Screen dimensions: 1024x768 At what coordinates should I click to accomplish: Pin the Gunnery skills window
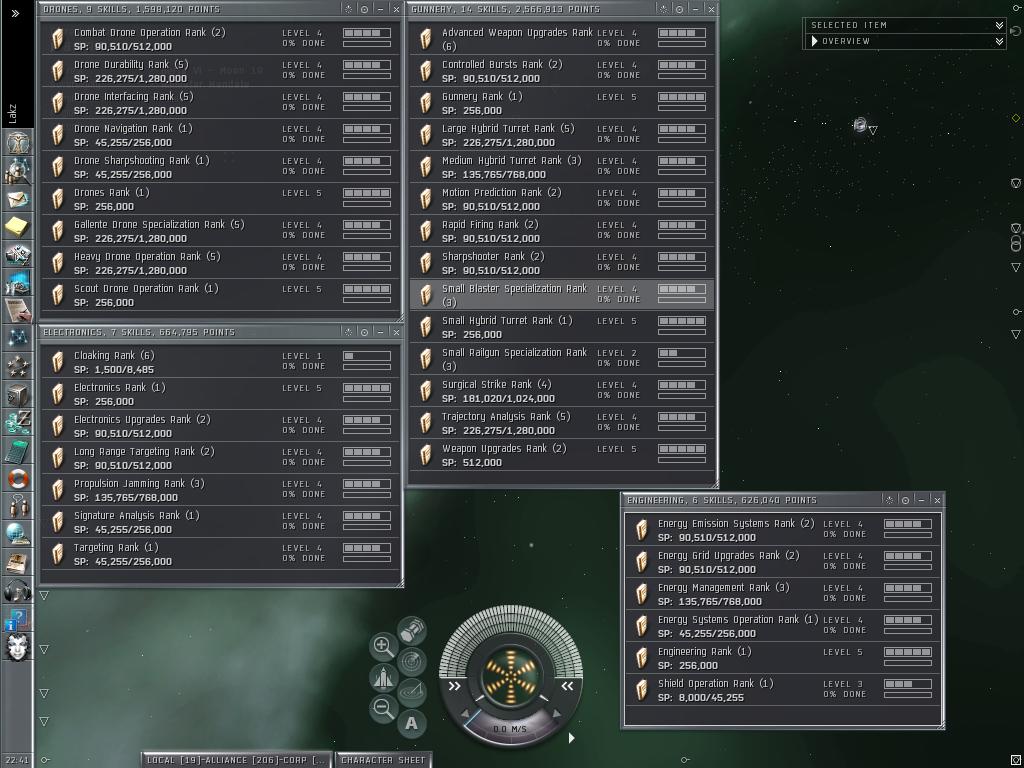coord(664,9)
